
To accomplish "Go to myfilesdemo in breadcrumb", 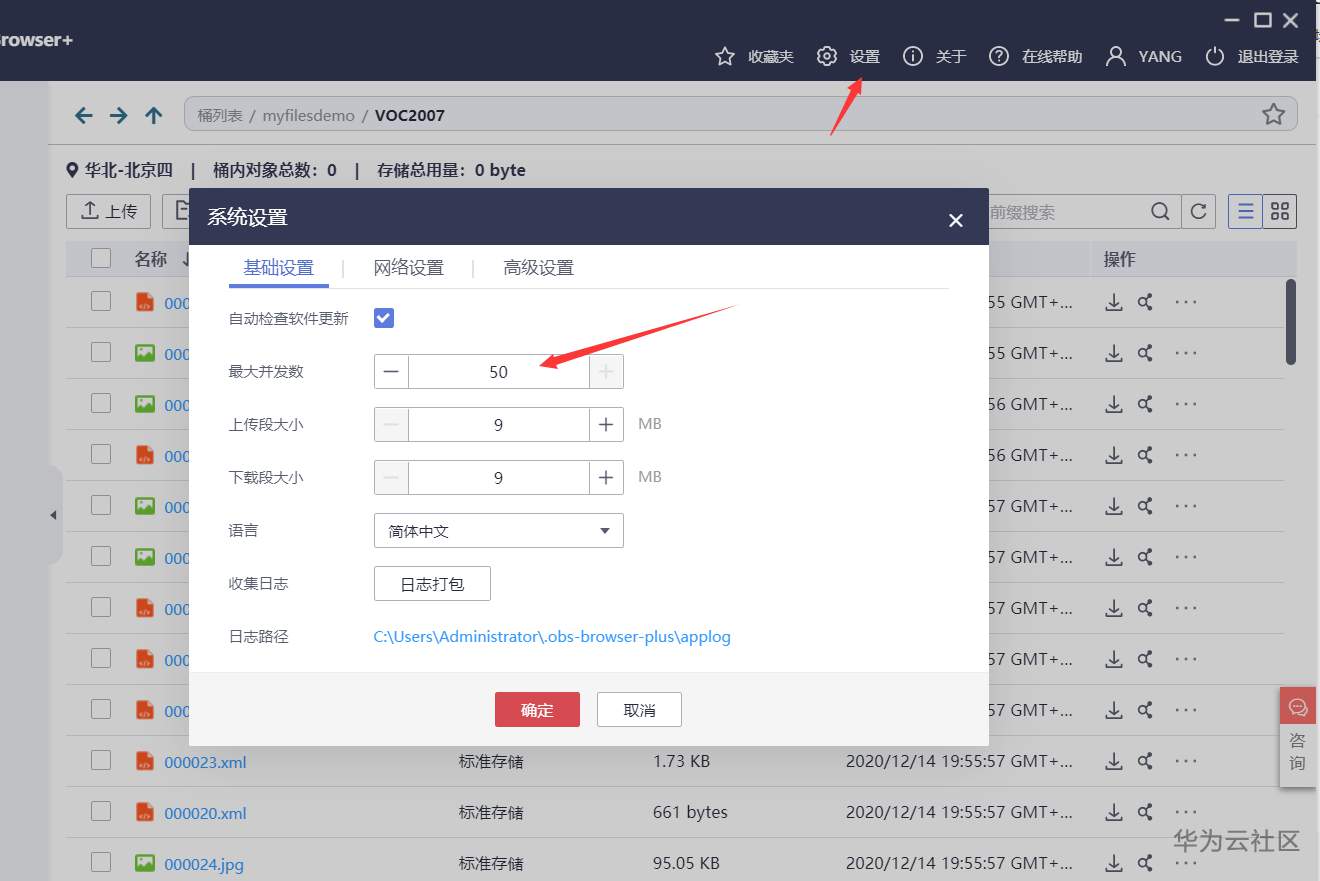I will (x=309, y=115).
